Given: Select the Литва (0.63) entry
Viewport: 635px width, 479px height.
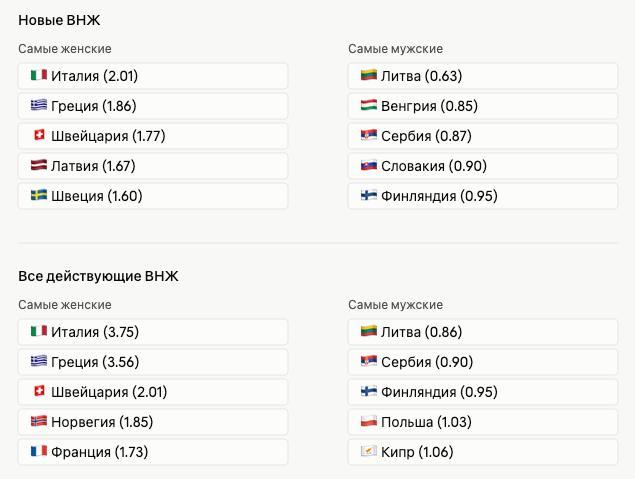Looking at the screenshot, I should tap(483, 76).
